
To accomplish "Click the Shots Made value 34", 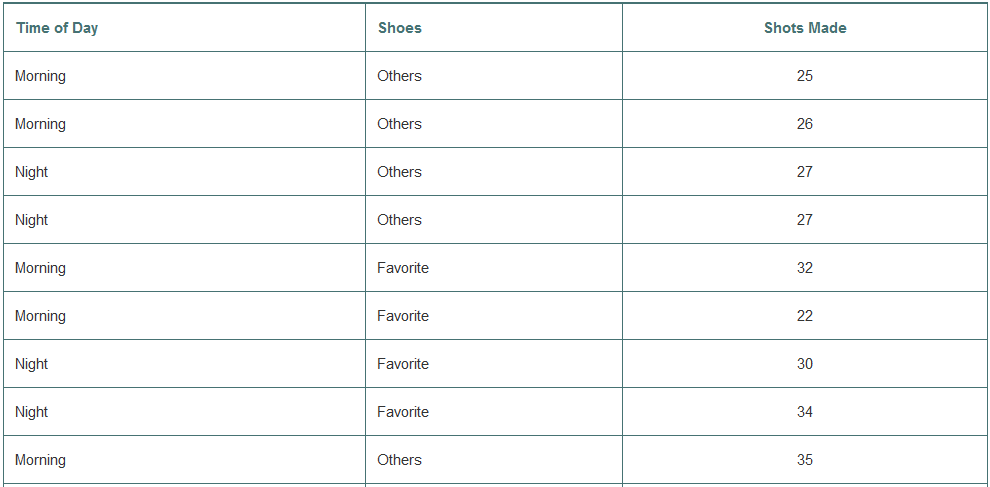I will (805, 412).
